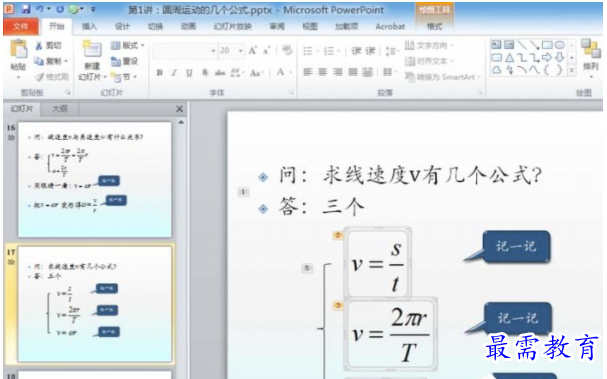
Task: Click the Increase Indent icon
Action: coord(370,51)
